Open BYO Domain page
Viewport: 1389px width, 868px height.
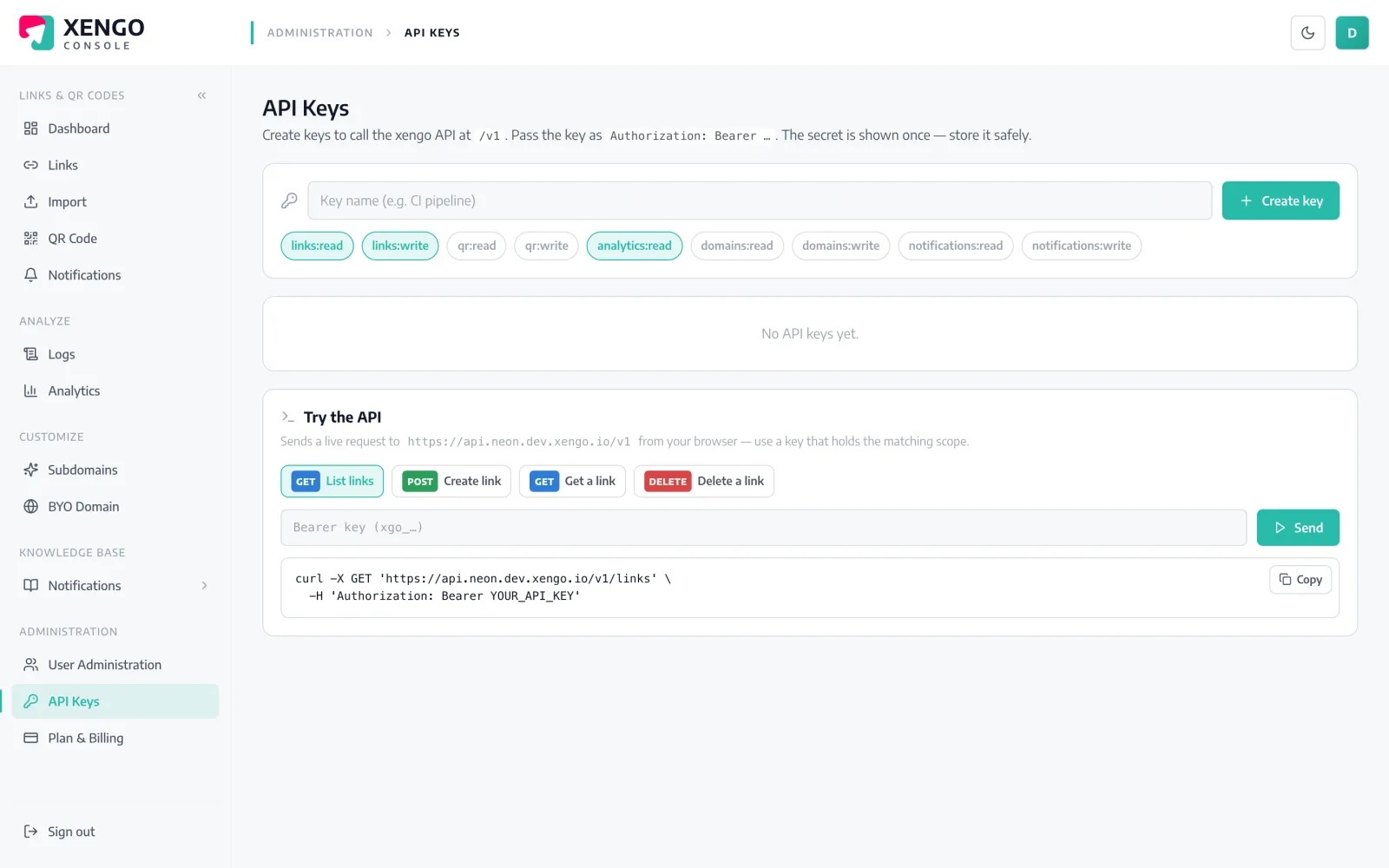[x=115, y=506]
